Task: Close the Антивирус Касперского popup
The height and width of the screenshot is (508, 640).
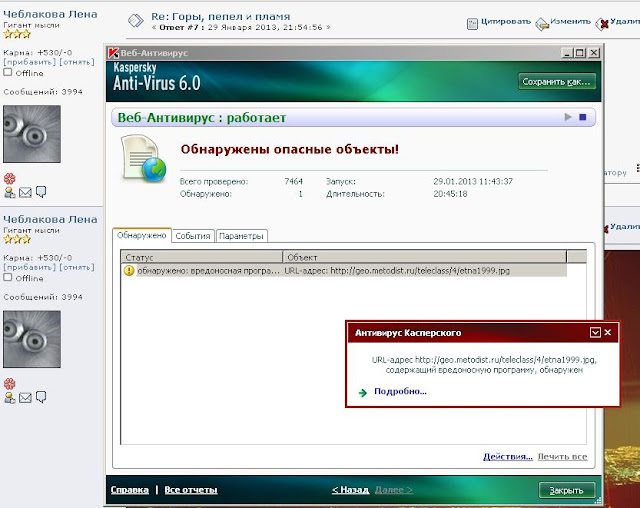Action: tap(608, 333)
